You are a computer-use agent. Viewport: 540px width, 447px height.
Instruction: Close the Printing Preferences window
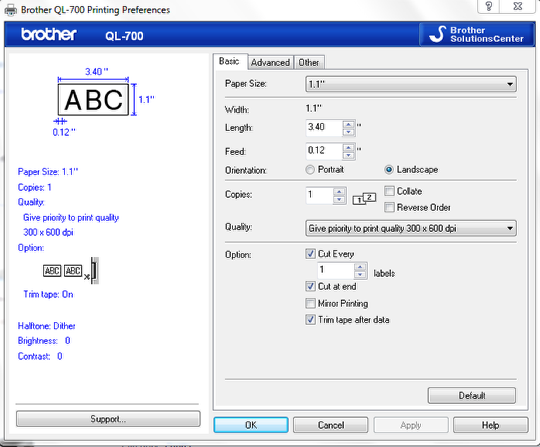[518, 6]
